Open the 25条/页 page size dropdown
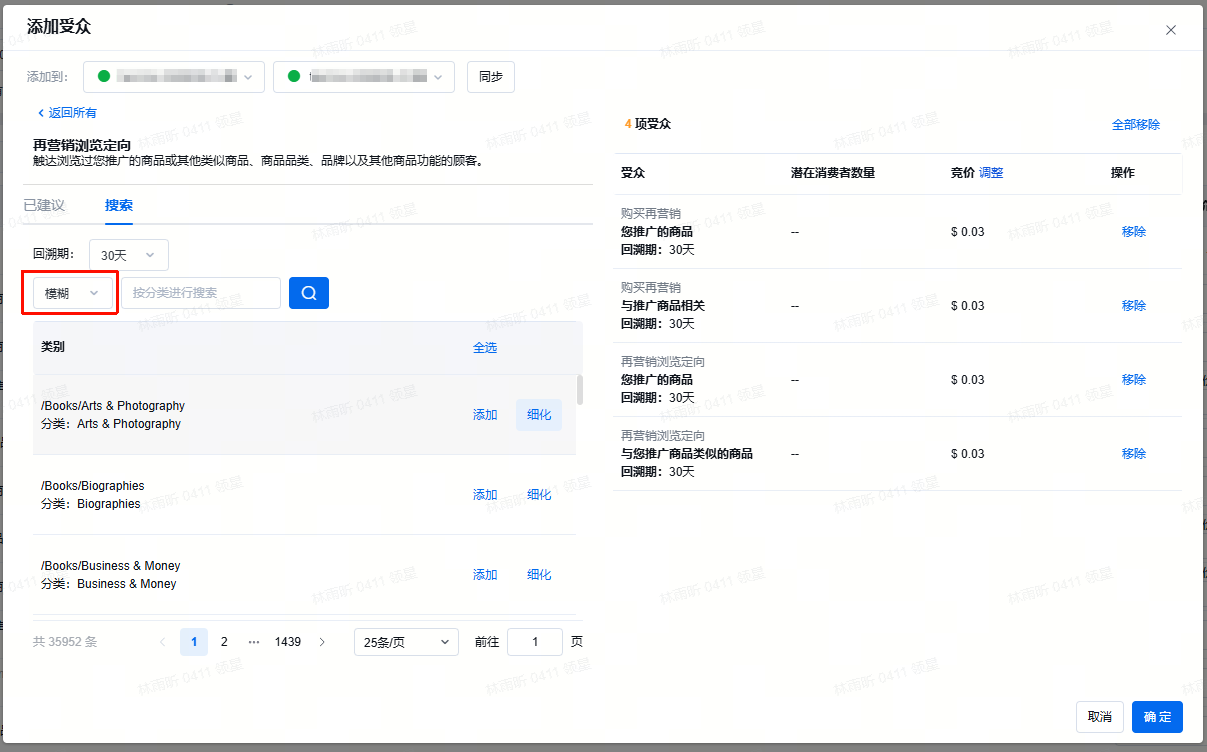 tap(406, 642)
